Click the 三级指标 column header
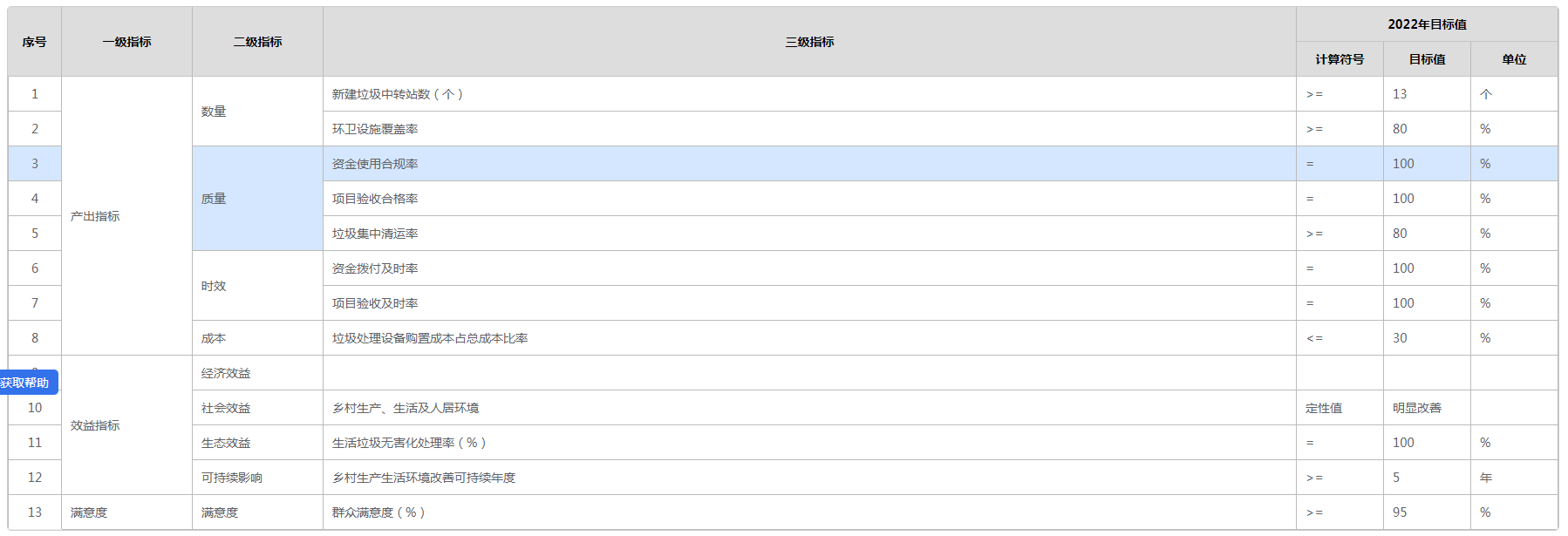This screenshot has width=1568, height=536. coord(809,42)
